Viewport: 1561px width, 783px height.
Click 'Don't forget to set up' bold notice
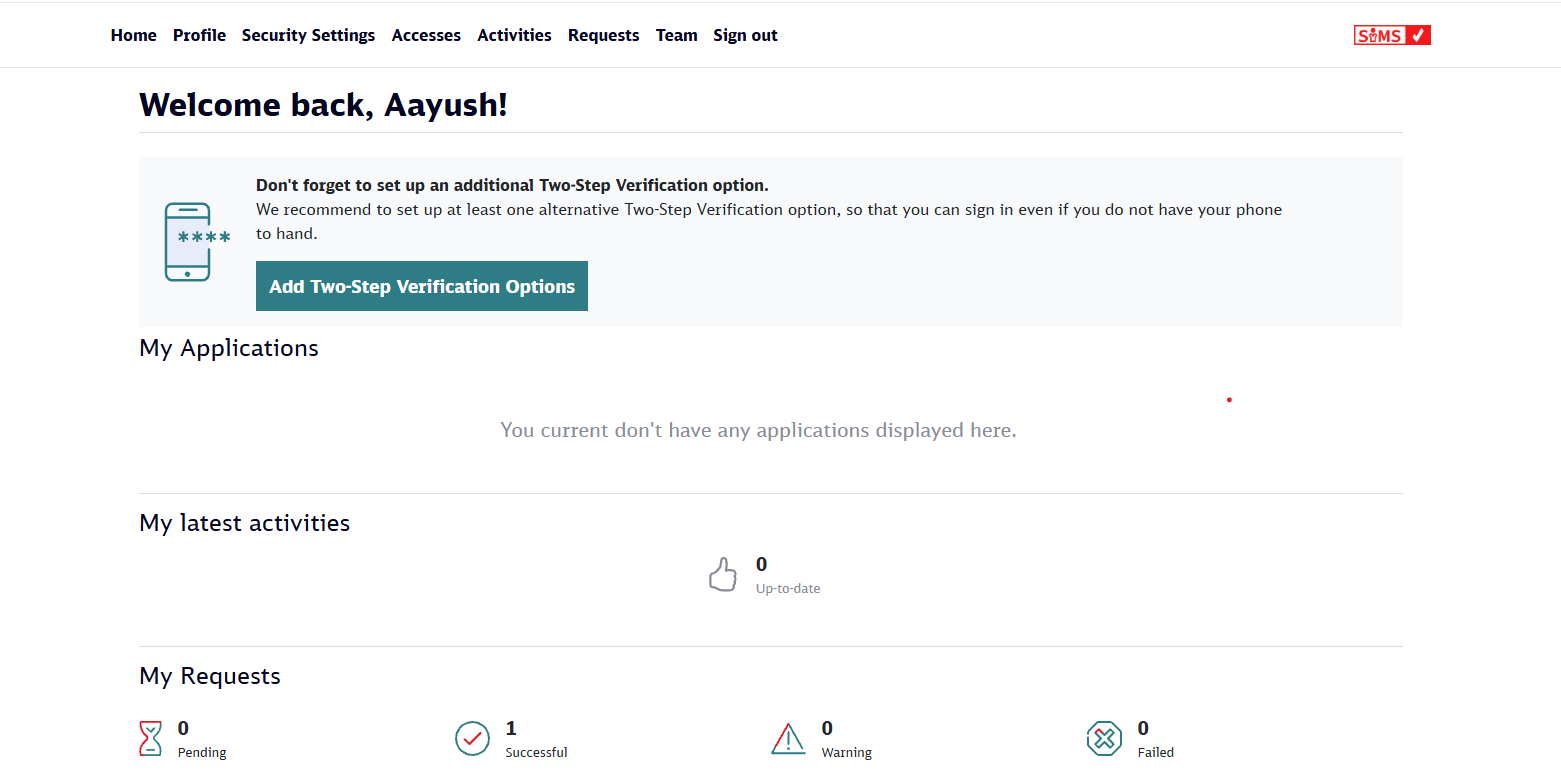click(x=512, y=185)
